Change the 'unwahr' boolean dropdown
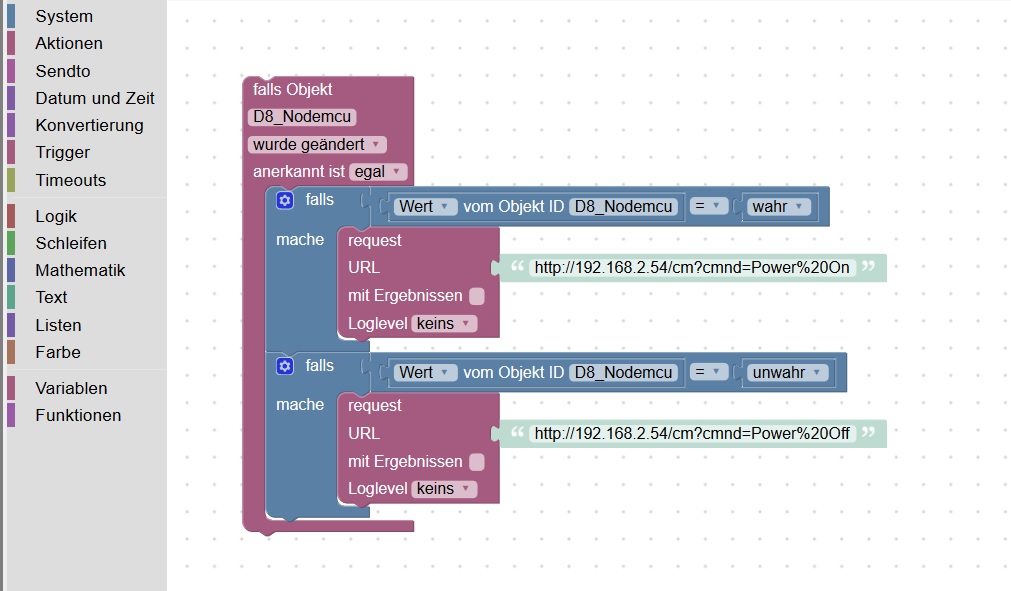The image size is (1011, 591). 787,373
